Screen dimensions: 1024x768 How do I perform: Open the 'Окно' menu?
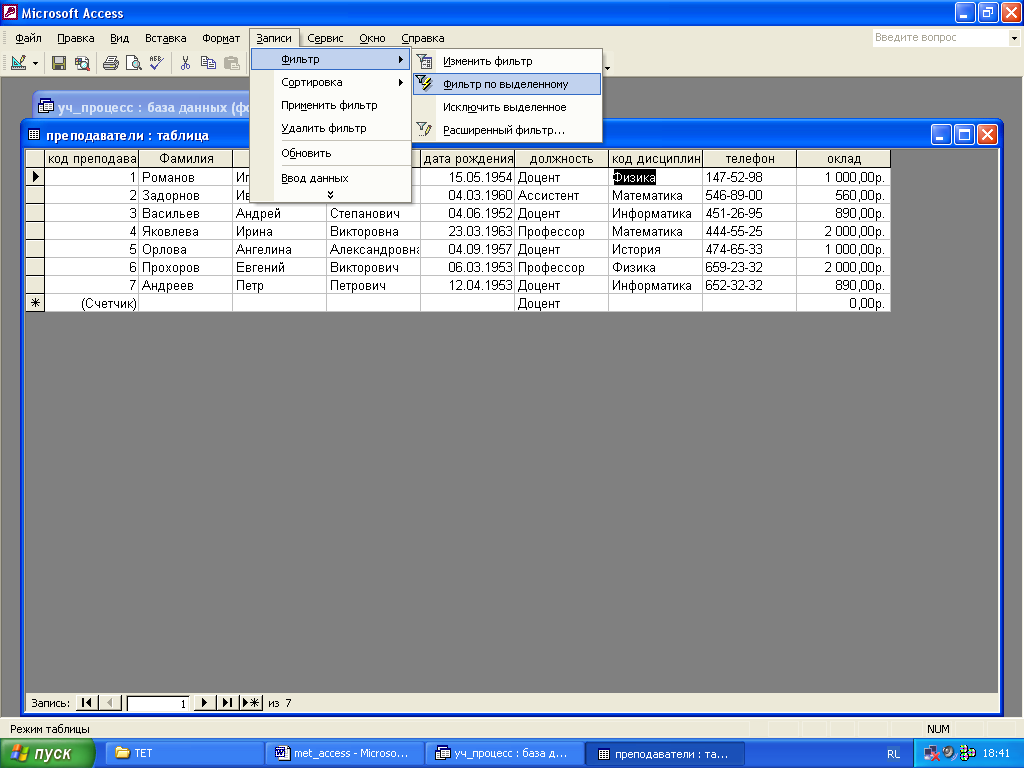point(372,38)
